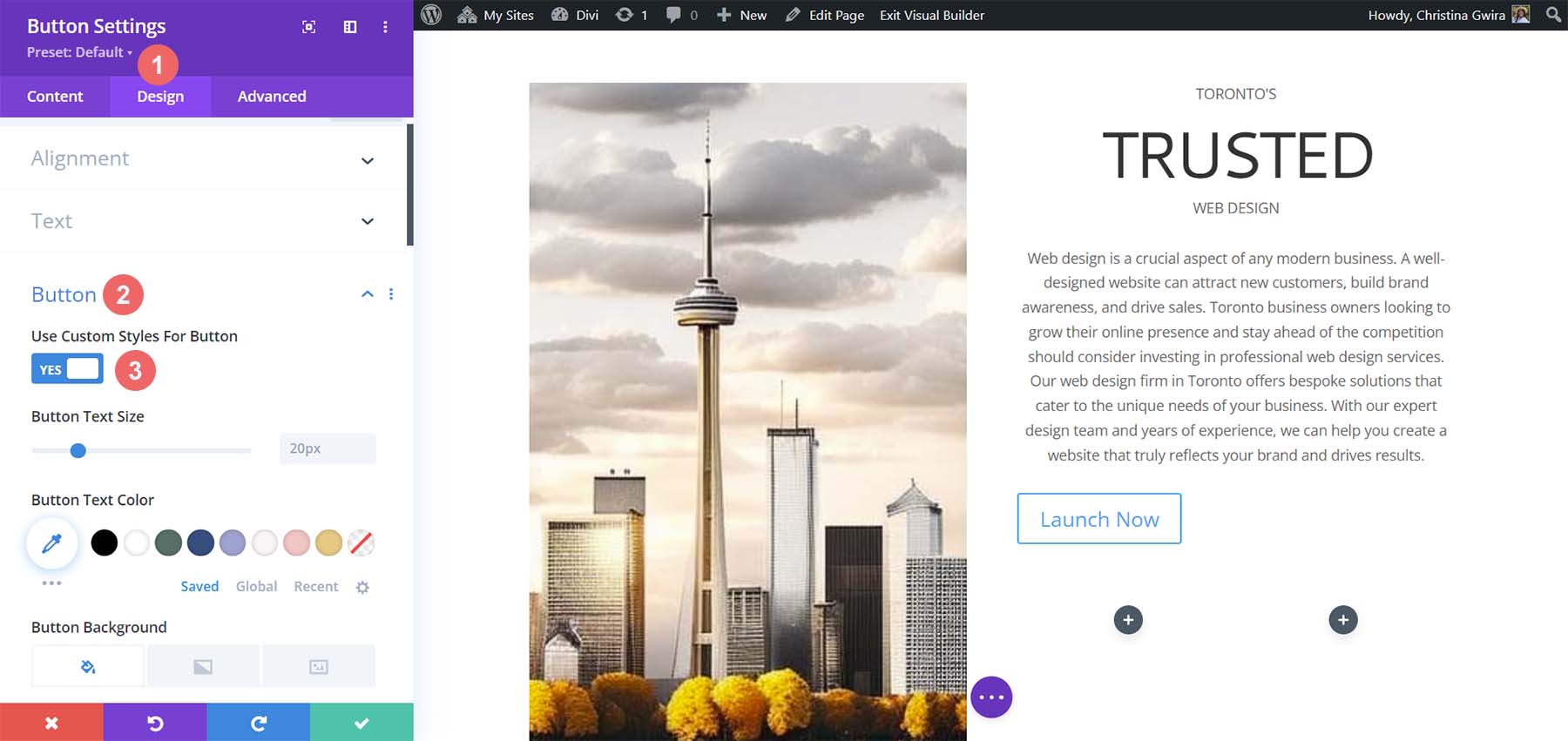Viewport: 1568px width, 741px height.
Task: Open color palette settings gear
Action: tap(362, 588)
